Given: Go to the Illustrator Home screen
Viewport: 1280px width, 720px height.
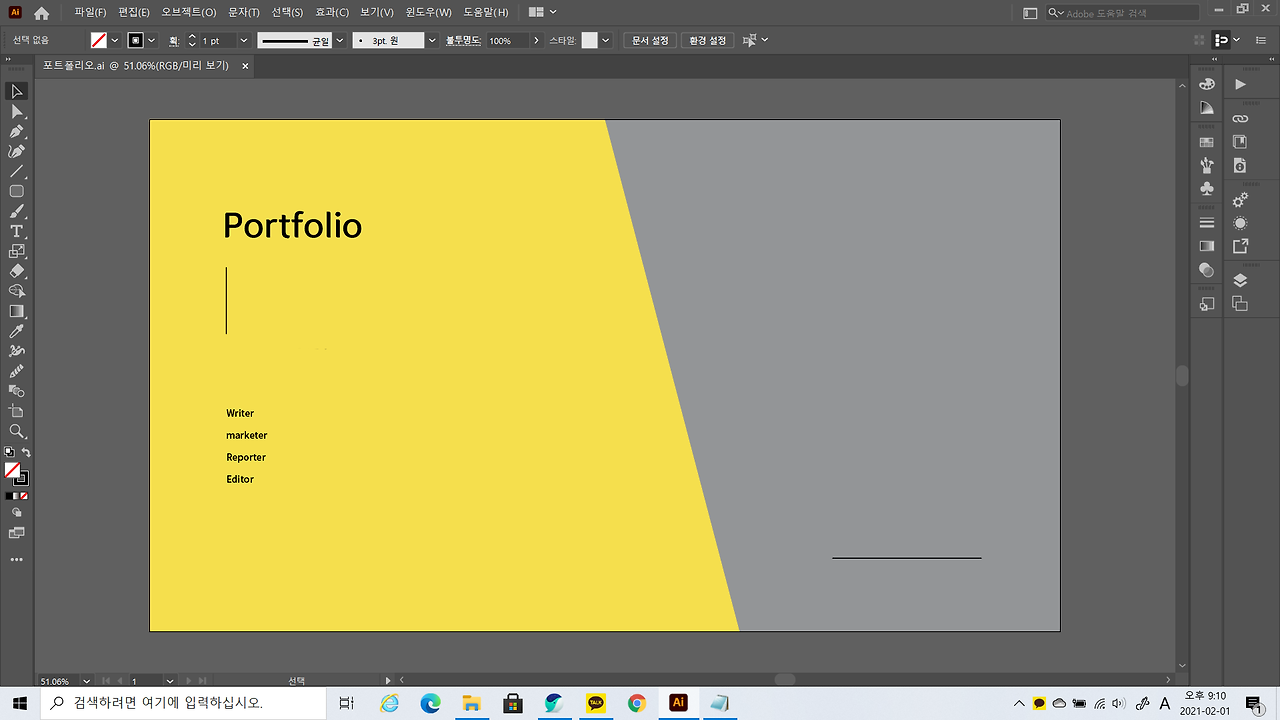Looking at the screenshot, I should 42,13.
